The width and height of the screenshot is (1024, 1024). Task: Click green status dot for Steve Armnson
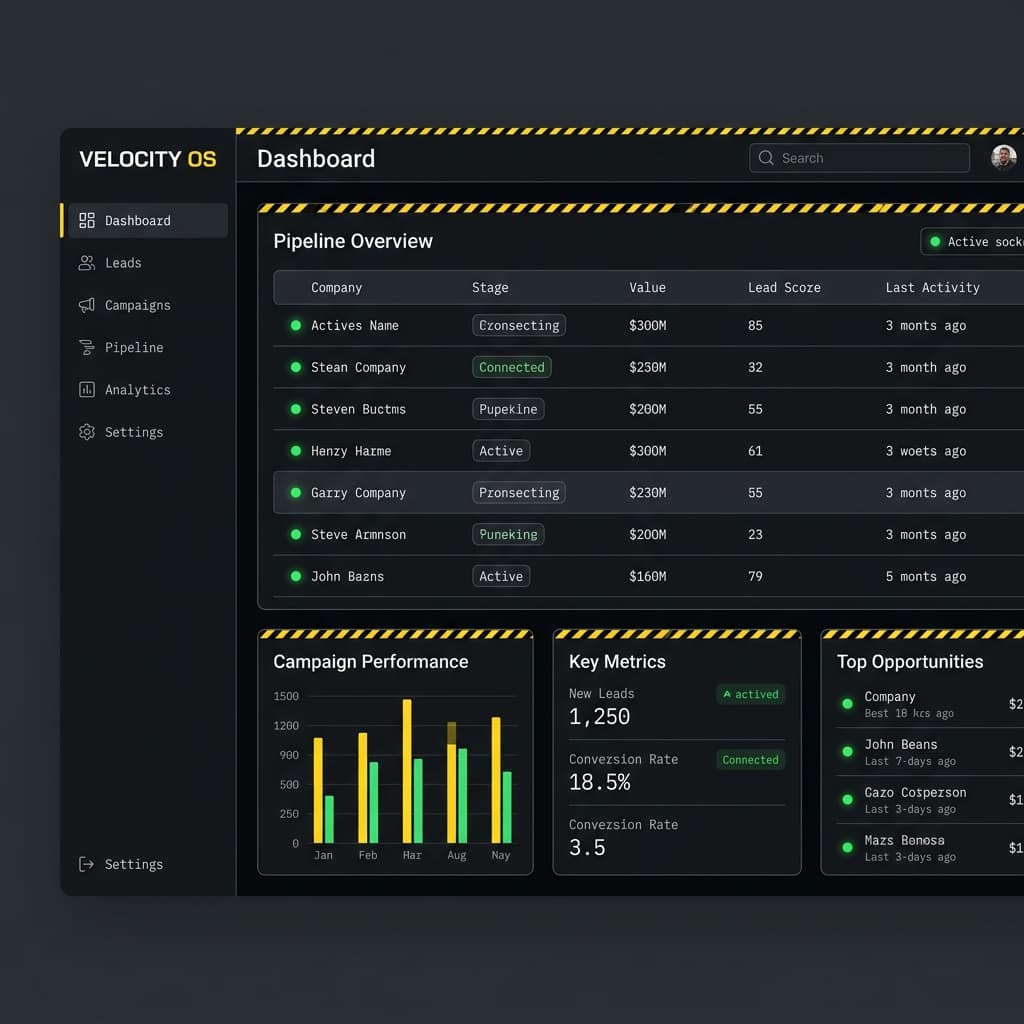[296, 534]
